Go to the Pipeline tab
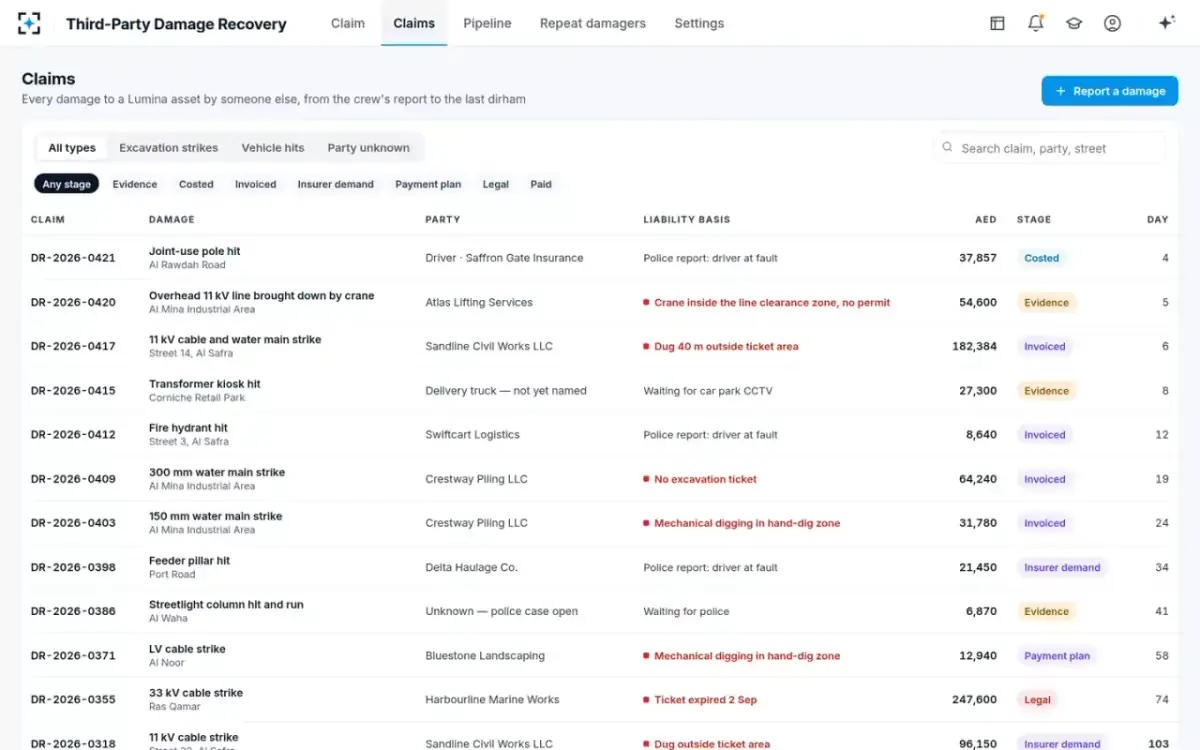1200x750 pixels. point(487,23)
